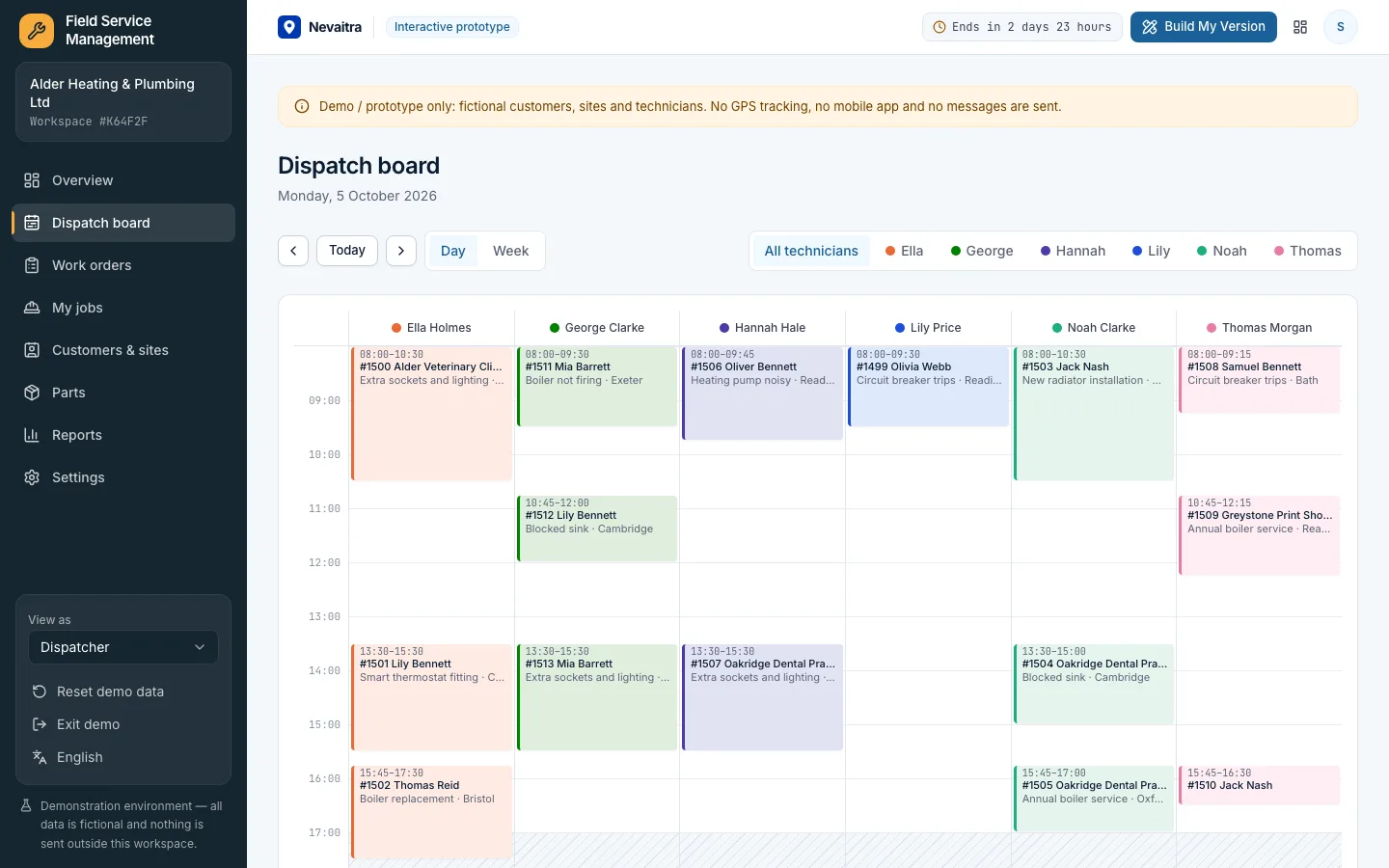Viewport: 1389px width, 868px height.
Task: Open job #1510 Jack Nash card
Action: tap(1260, 785)
